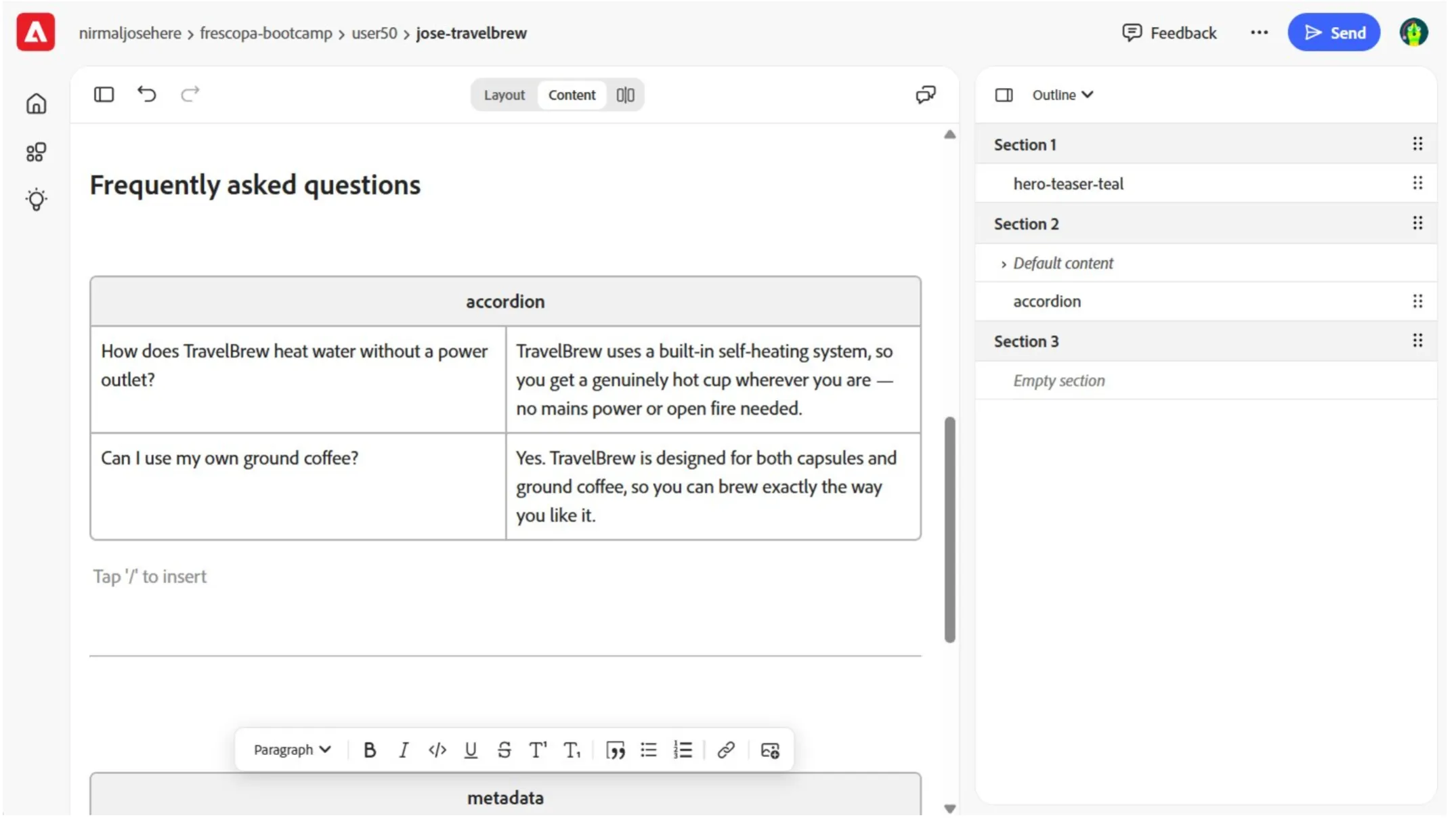Navigate to nirmaljosehere breadcrumb
The height and width of the screenshot is (822, 1456).
tap(130, 33)
